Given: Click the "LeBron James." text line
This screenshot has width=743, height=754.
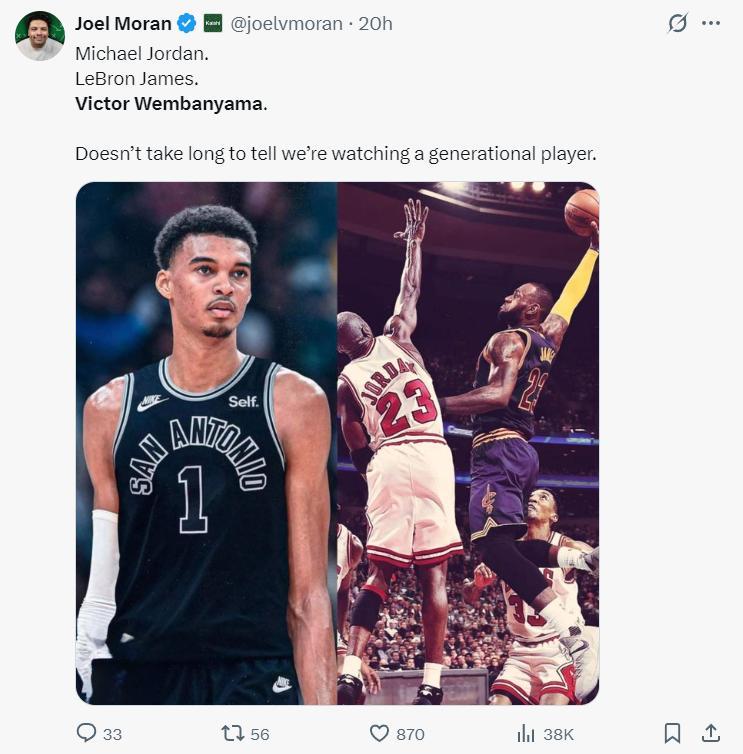Looking at the screenshot, I should (130, 78).
